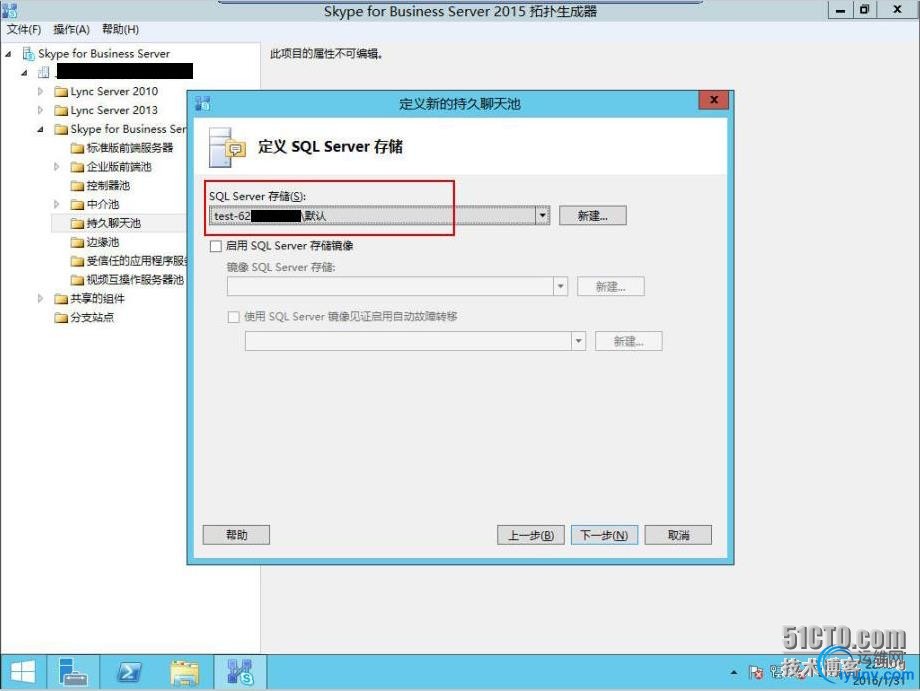Collapse the Skype for Business Server 2015 folder
The image size is (920, 691).
click(40, 129)
